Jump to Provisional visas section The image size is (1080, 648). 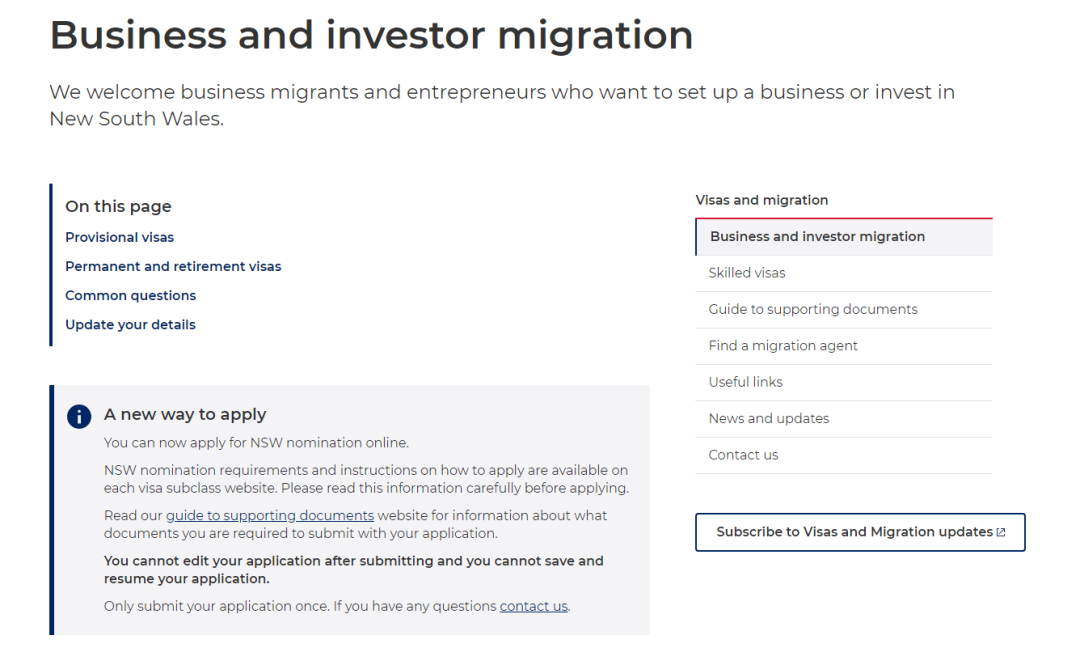point(119,237)
